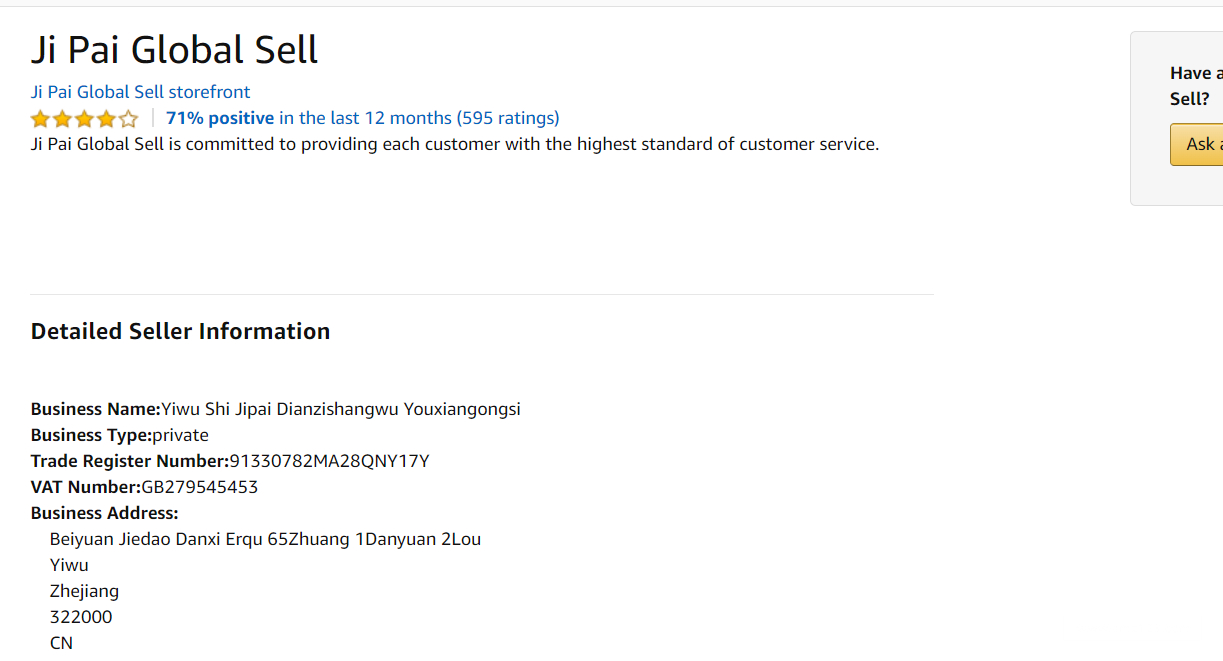1223x661 pixels.
Task: Click the VAT Number GB279545453
Action: click(199, 487)
